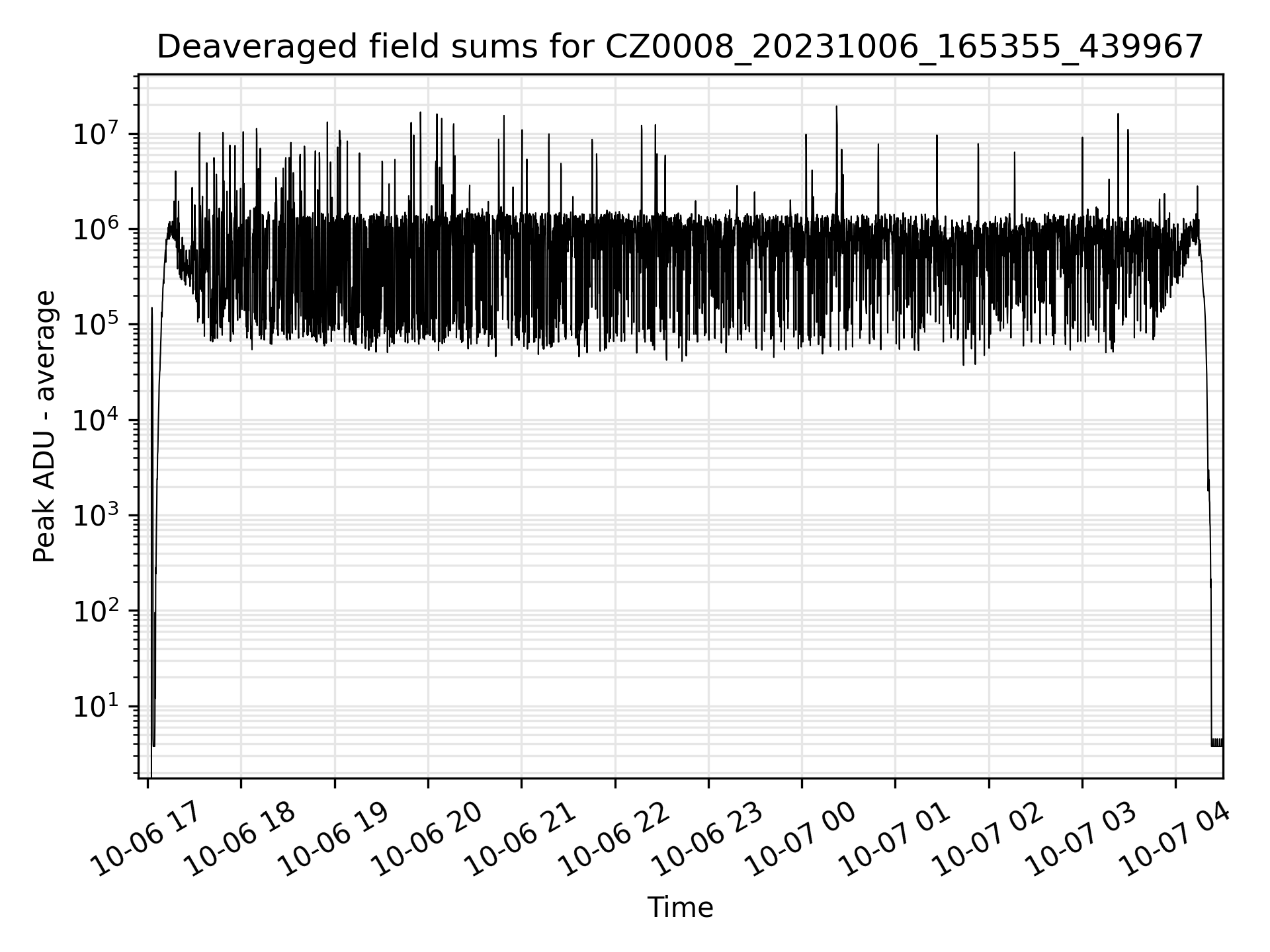Click the y-axis tick label 10^3

click(97, 515)
